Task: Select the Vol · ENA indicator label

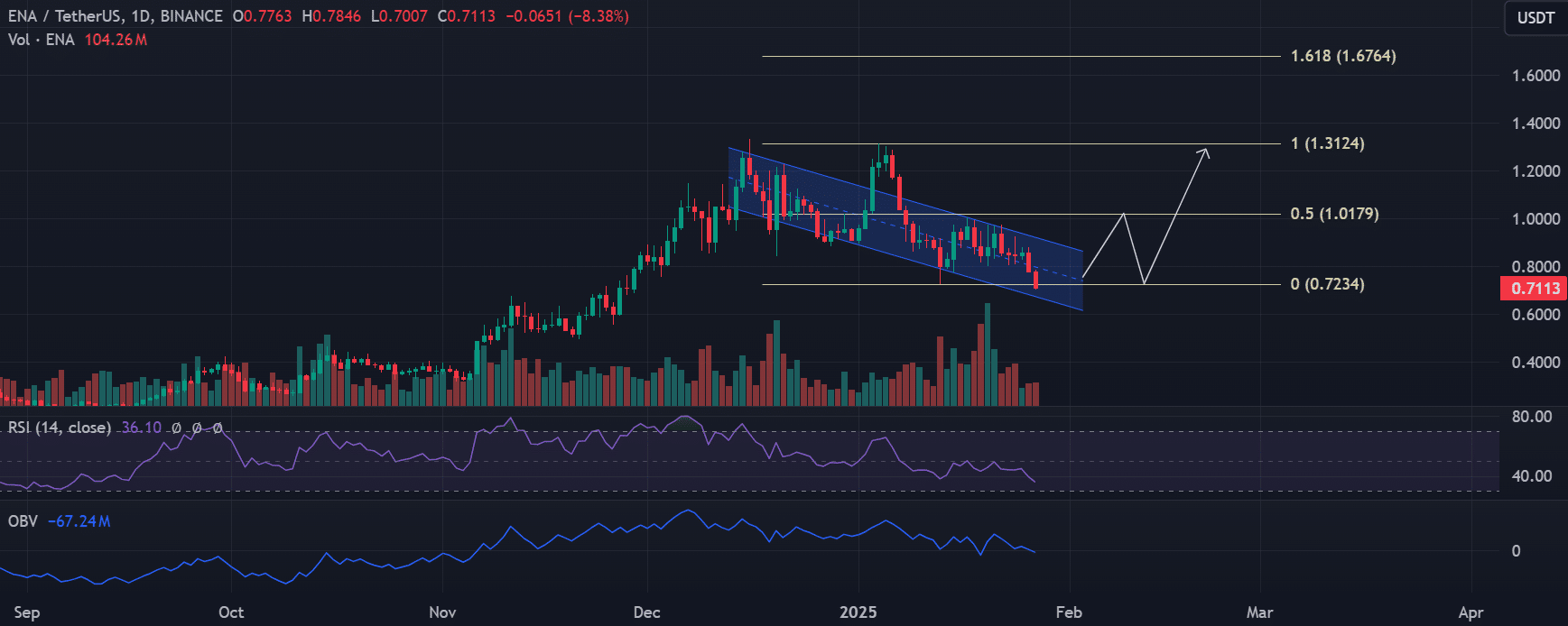Action: click(x=42, y=40)
